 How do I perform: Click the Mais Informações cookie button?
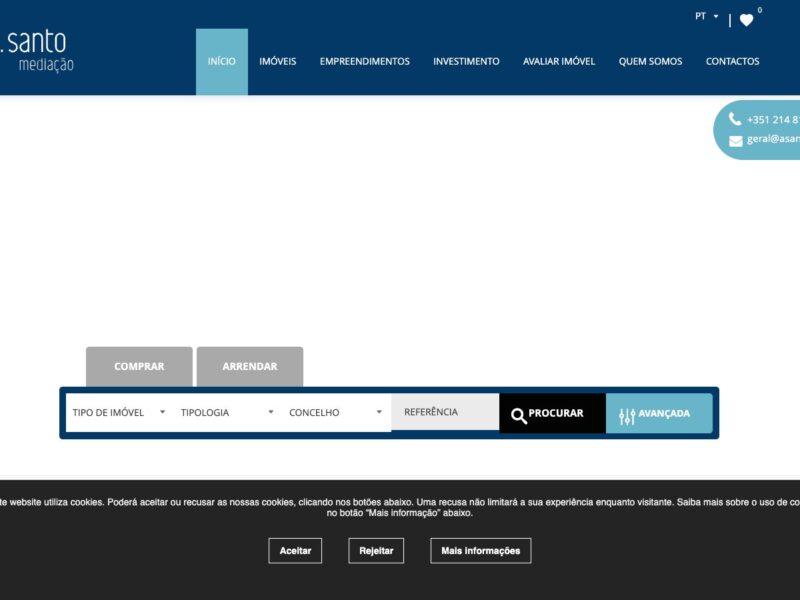(481, 551)
